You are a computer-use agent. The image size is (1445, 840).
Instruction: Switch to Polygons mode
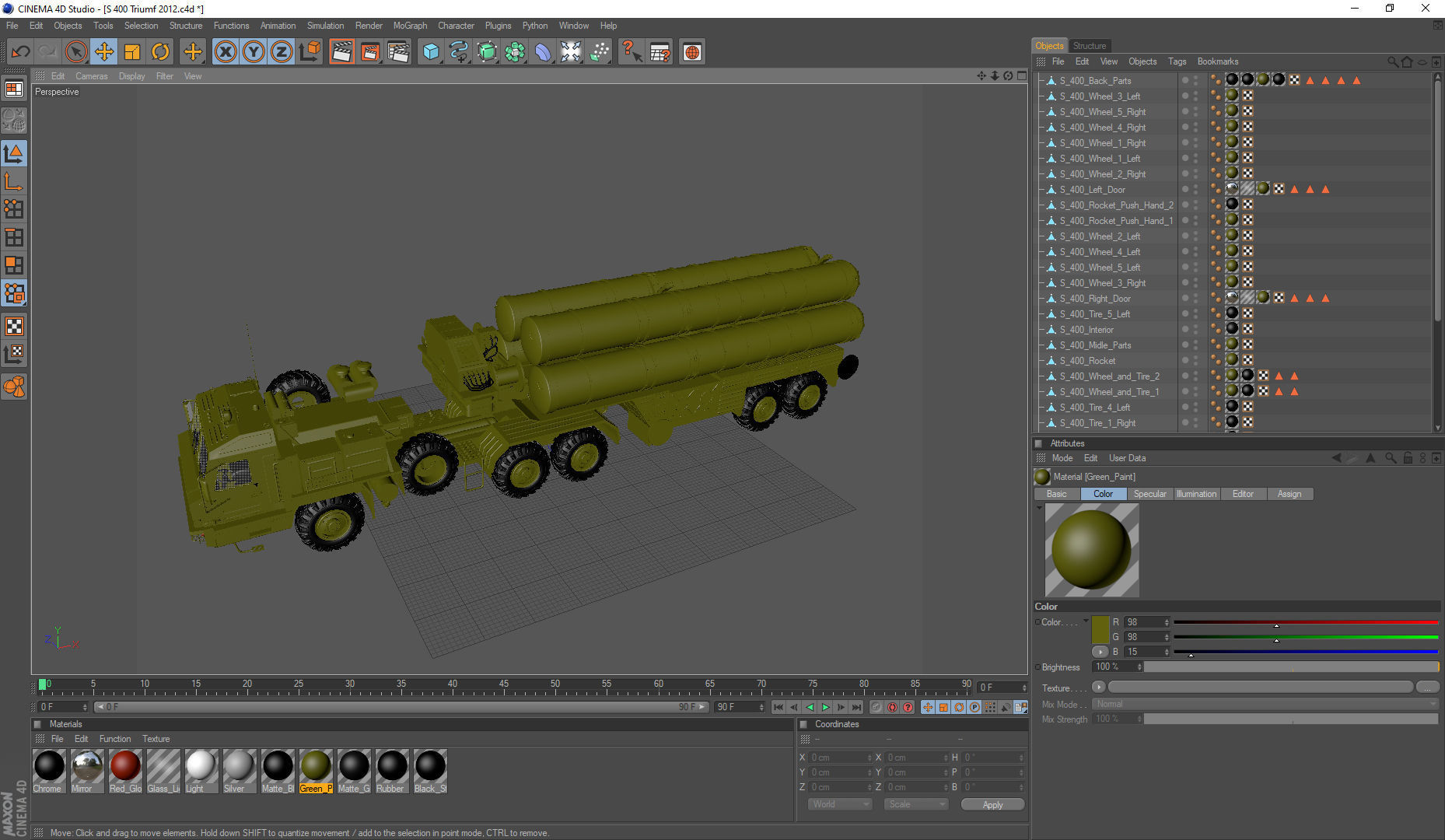click(14, 265)
